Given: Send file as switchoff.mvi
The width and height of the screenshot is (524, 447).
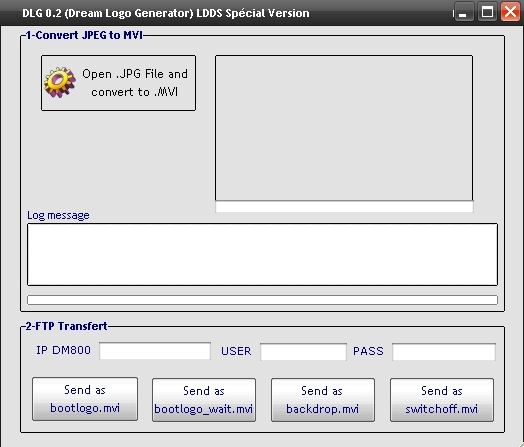Looking at the screenshot, I should (442, 400).
